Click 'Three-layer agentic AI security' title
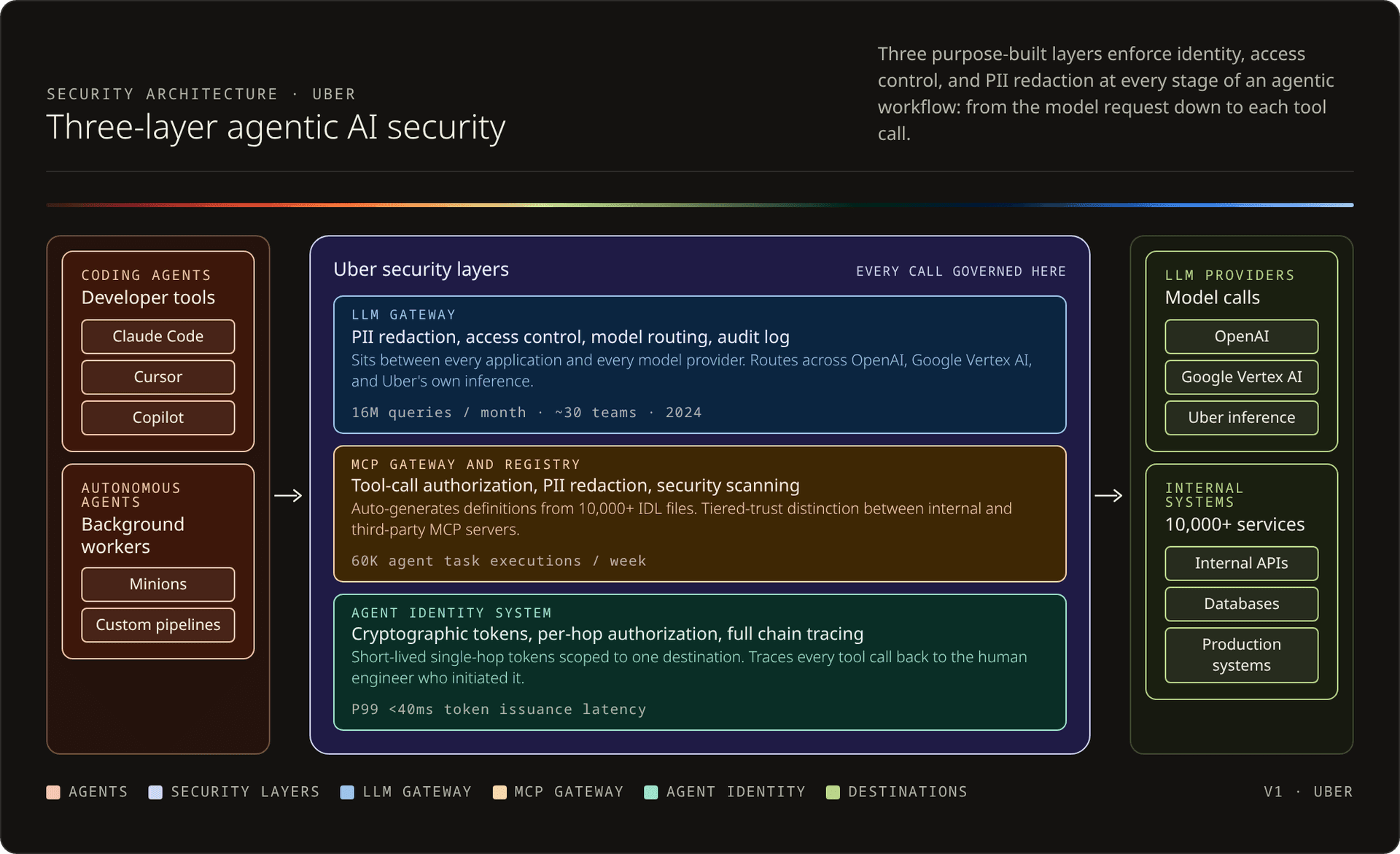 click(276, 128)
